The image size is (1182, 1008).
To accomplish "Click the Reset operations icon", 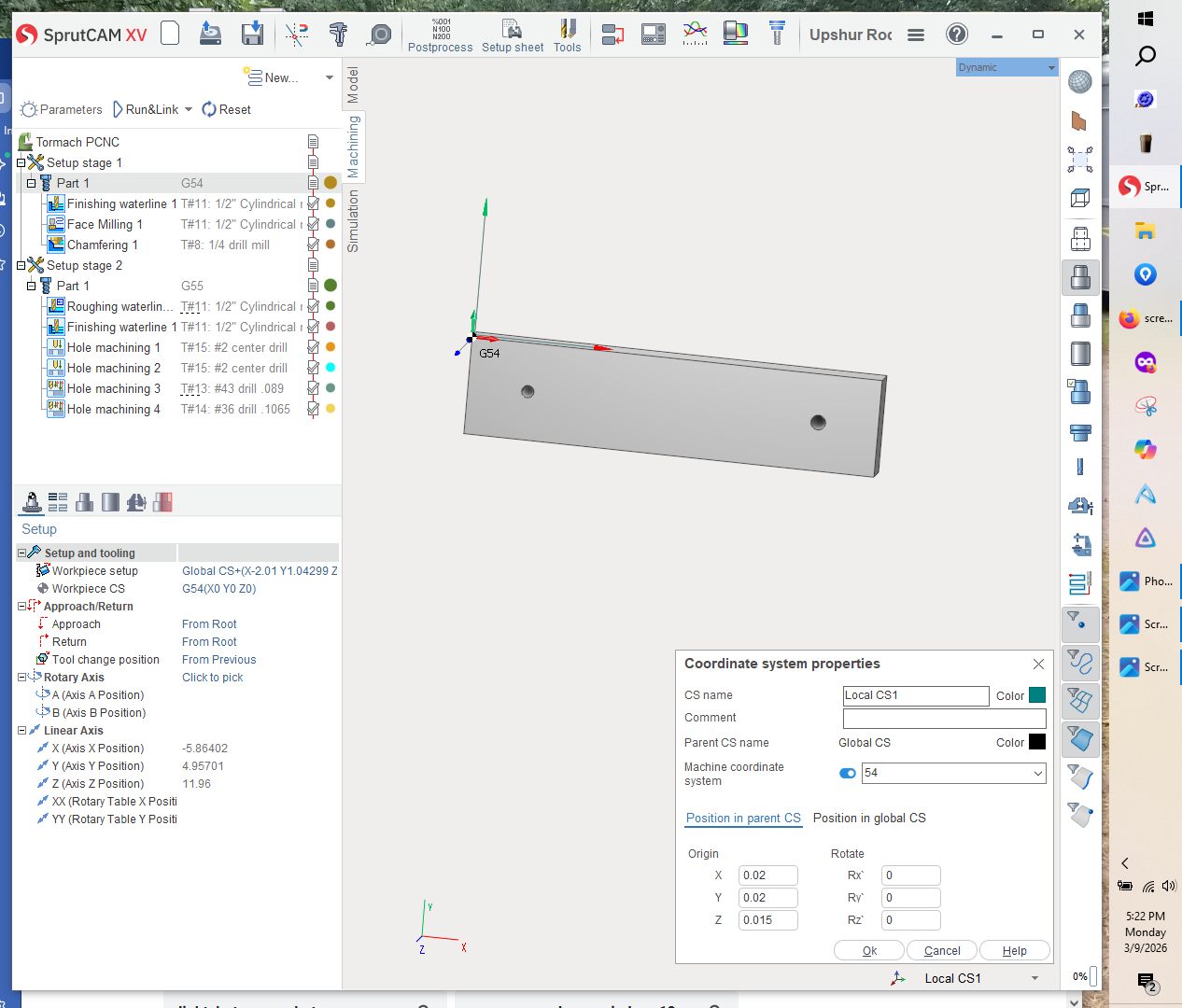I will click(209, 109).
